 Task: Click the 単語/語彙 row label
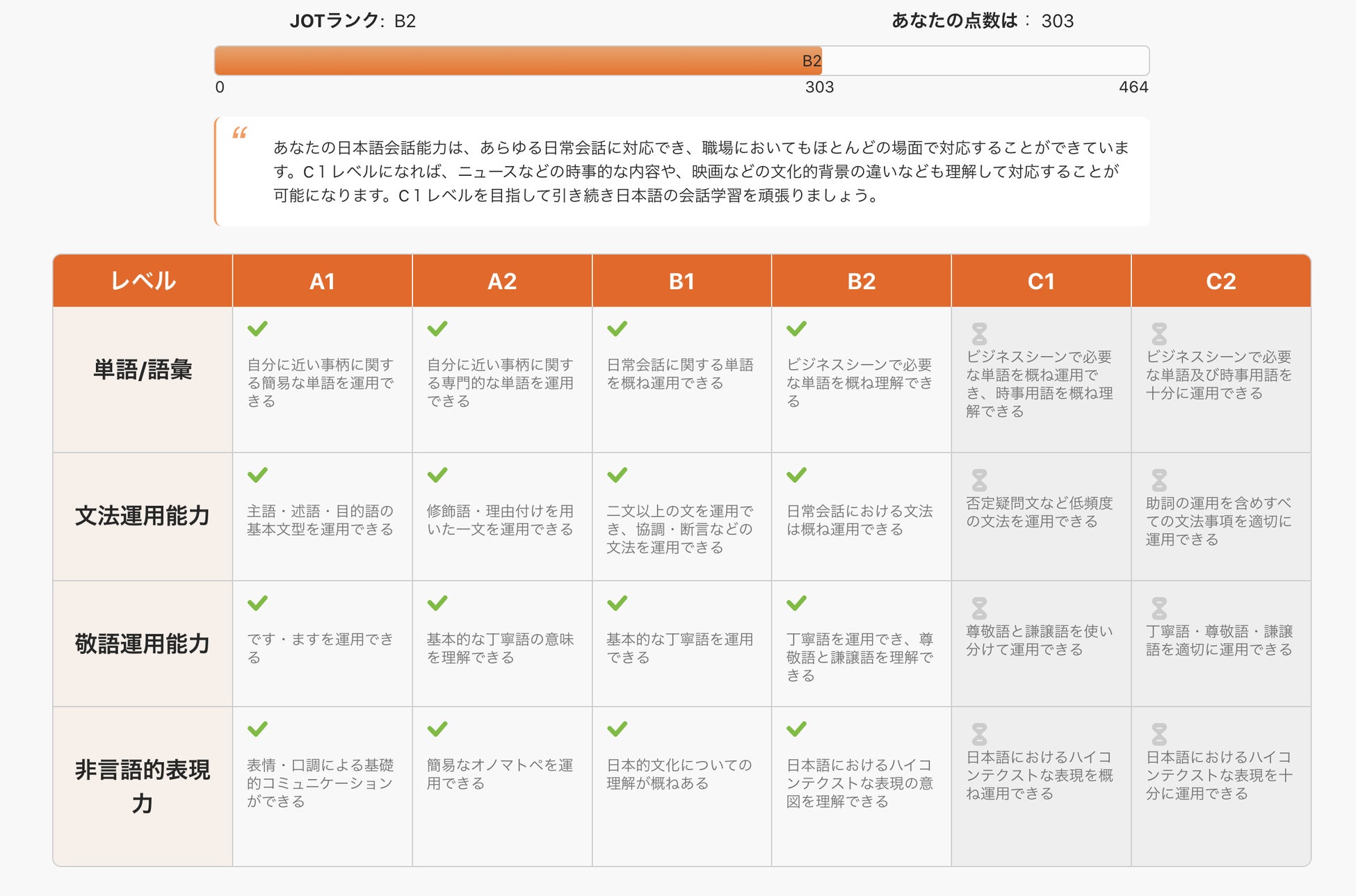[143, 370]
